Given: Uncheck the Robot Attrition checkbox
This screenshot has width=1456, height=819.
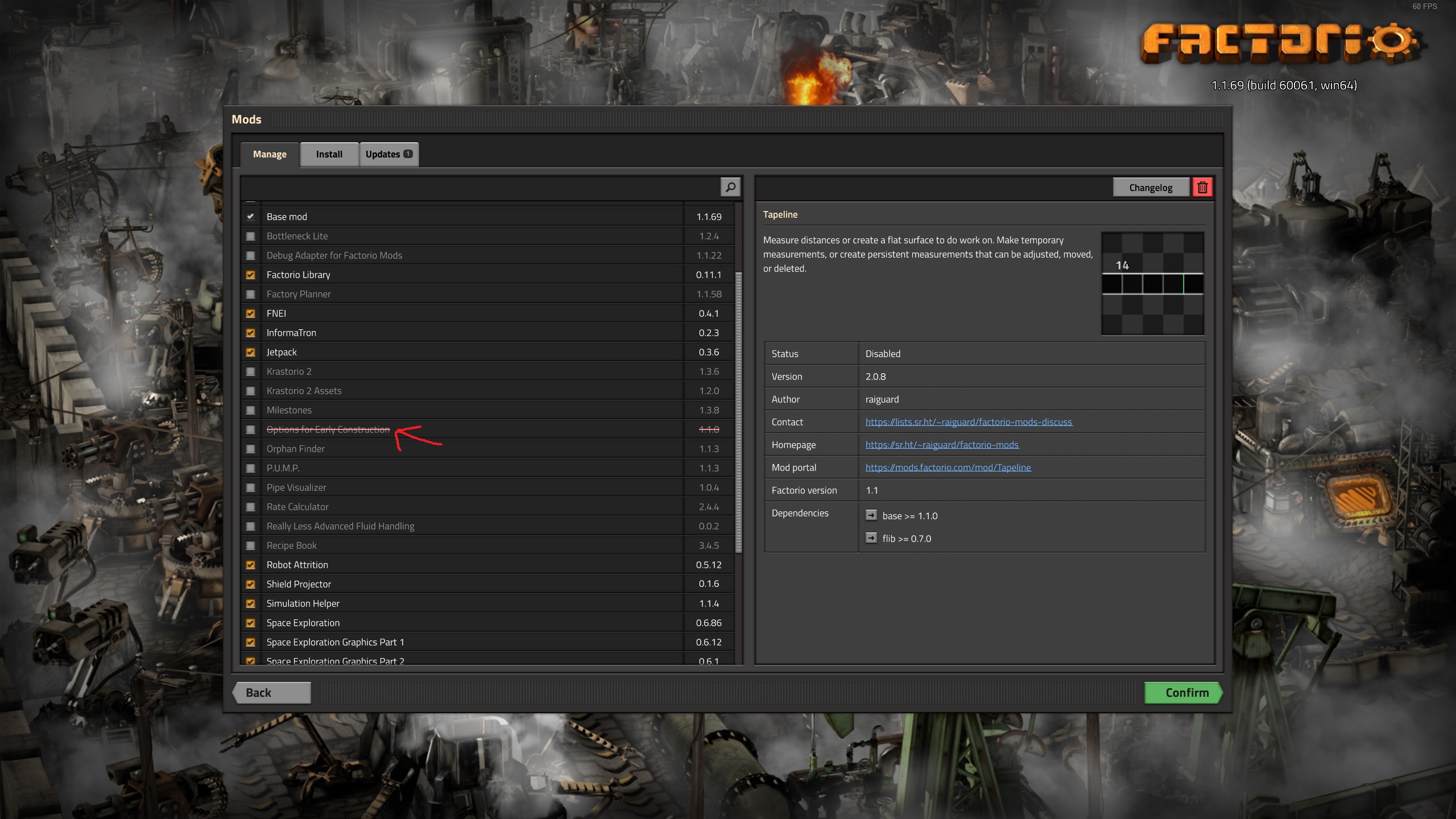Looking at the screenshot, I should [x=250, y=565].
